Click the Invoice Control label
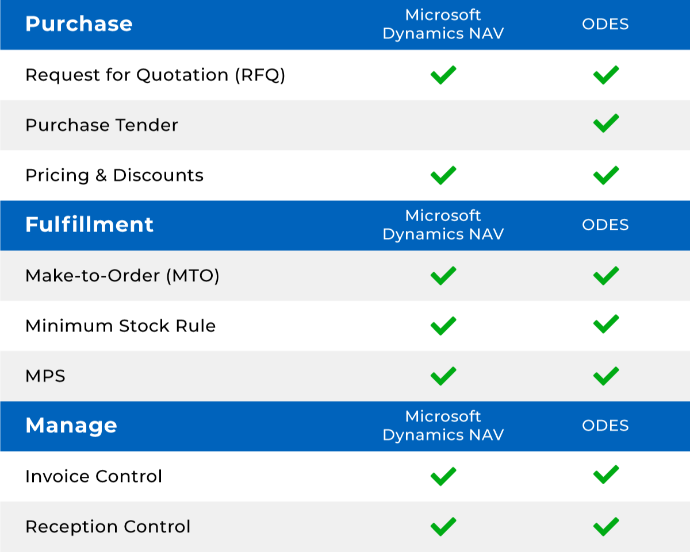 [94, 476]
